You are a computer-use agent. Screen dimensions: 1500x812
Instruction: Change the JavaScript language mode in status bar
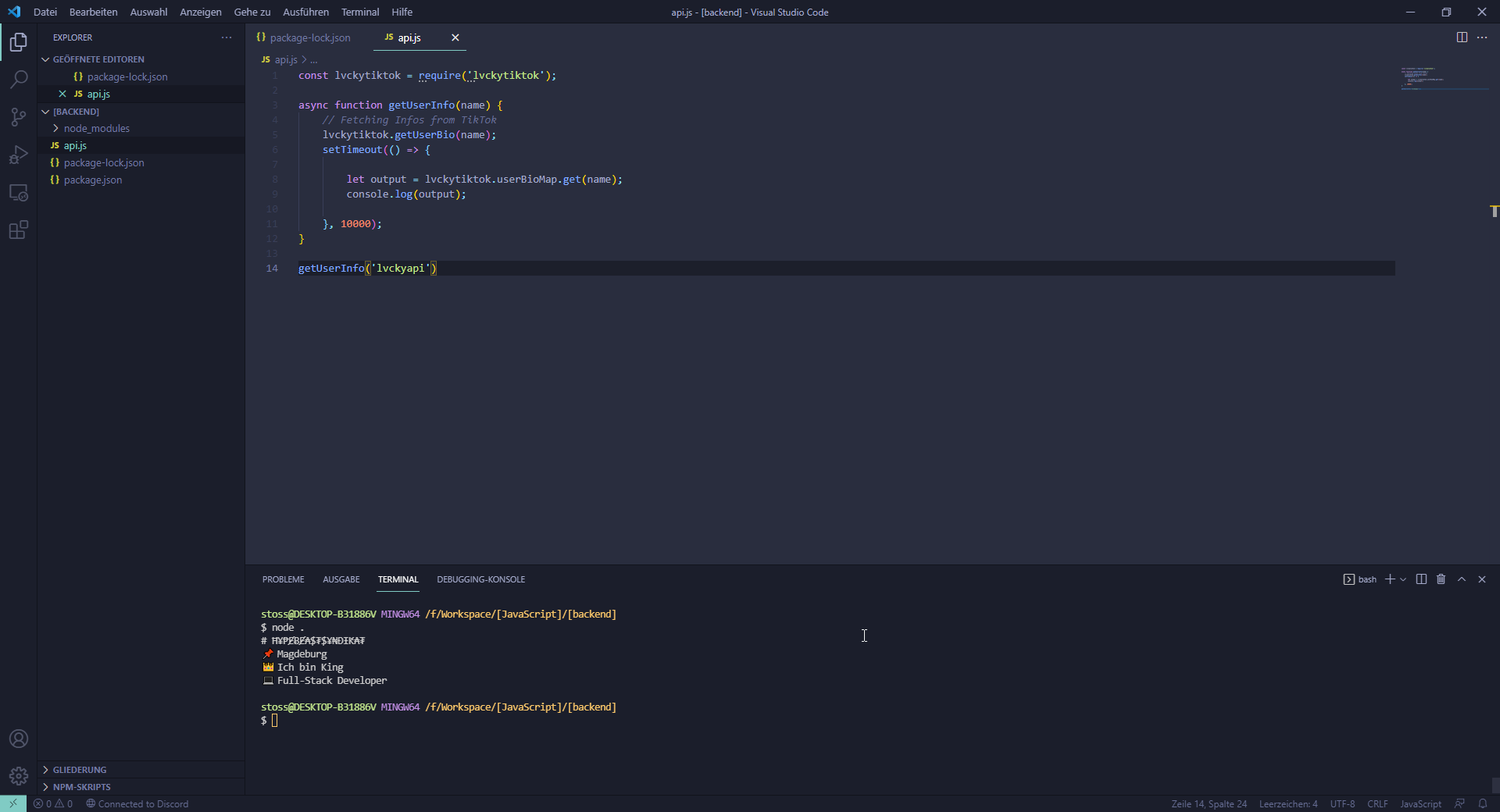[1420, 803]
